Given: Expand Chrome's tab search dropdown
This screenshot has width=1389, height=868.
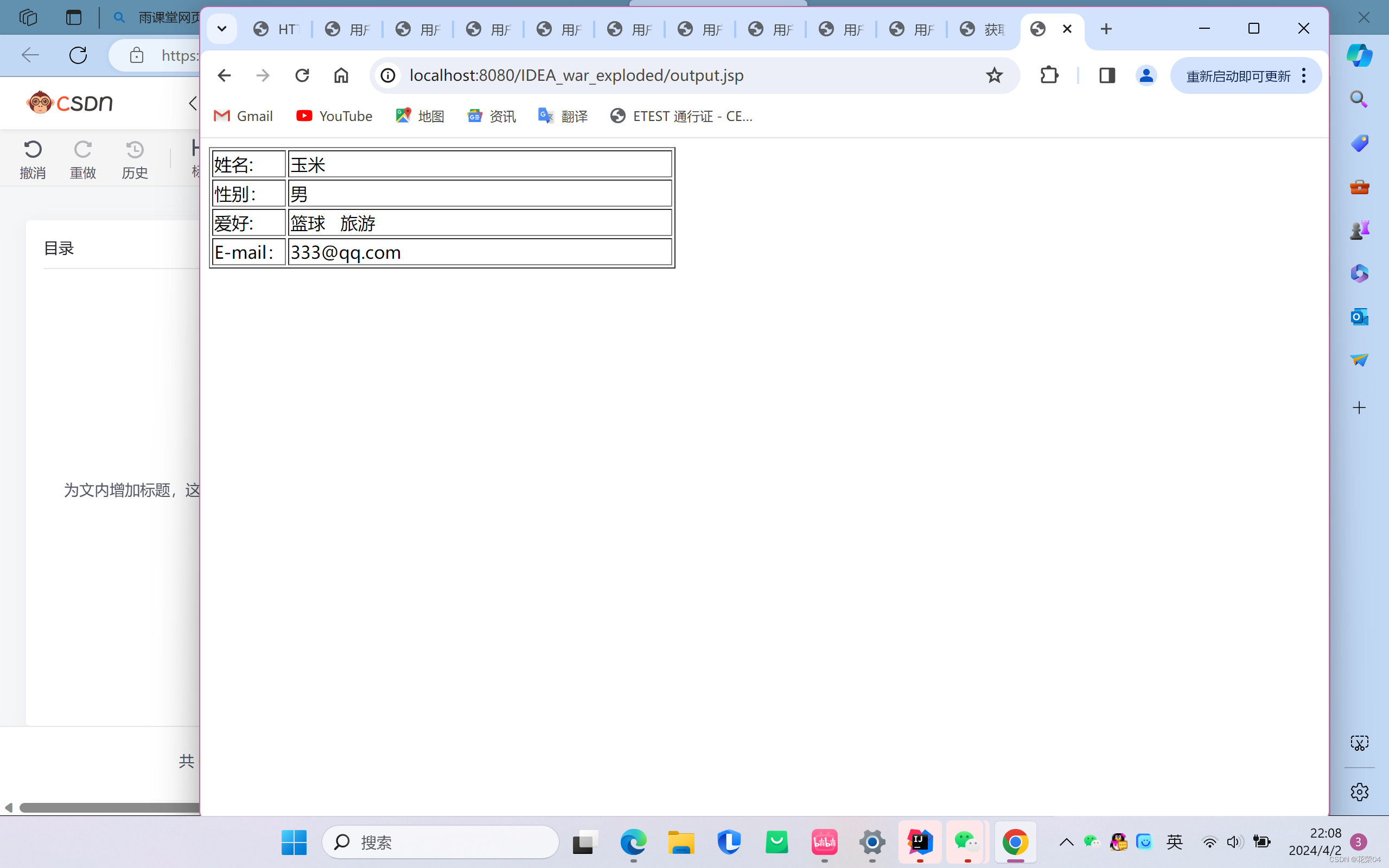Looking at the screenshot, I should pos(221,29).
